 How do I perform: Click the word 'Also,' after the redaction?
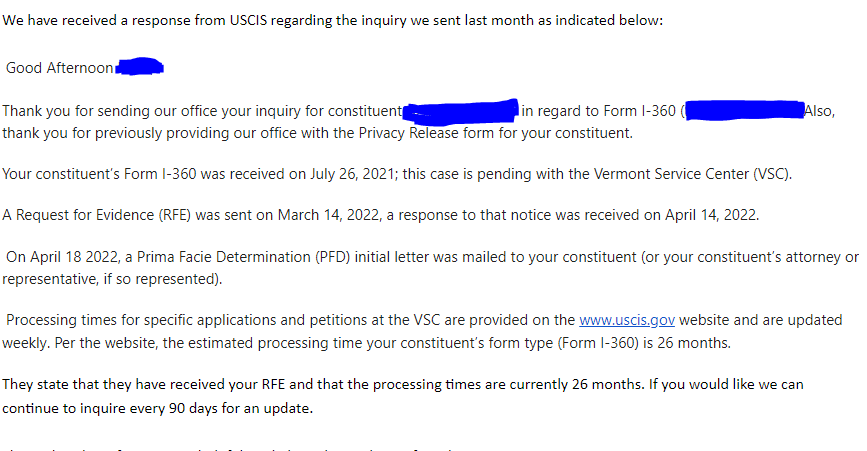click(x=819, y=111)
